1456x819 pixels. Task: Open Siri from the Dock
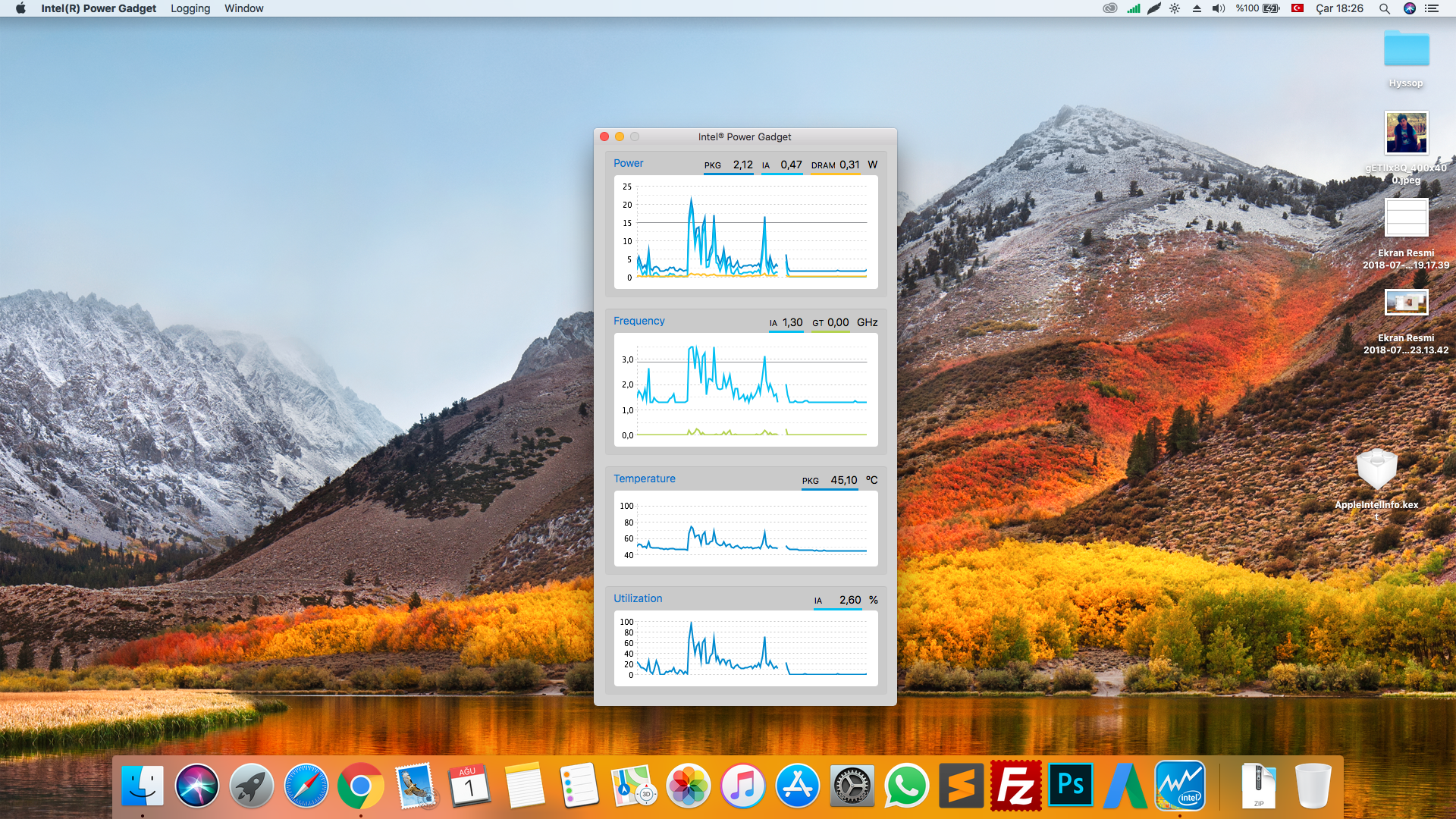click(x=196, y=786)
